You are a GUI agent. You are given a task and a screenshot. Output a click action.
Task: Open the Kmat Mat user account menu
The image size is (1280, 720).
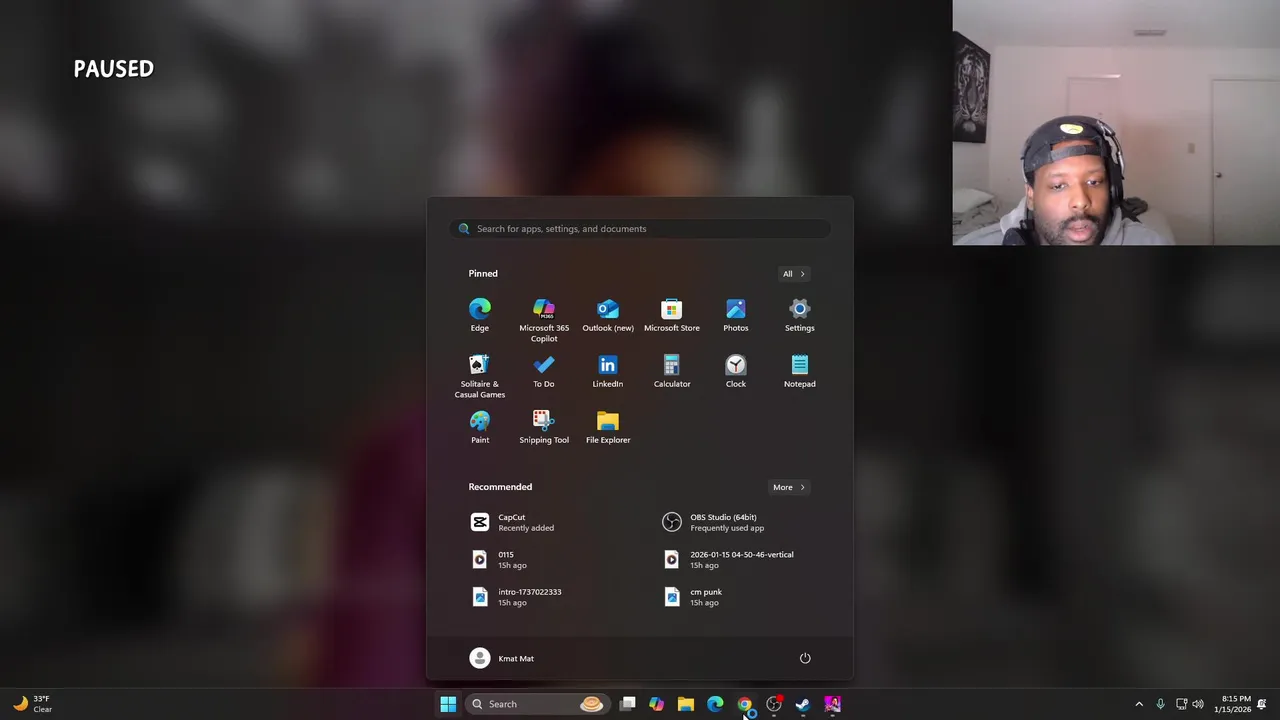click(x=502, y=658)
